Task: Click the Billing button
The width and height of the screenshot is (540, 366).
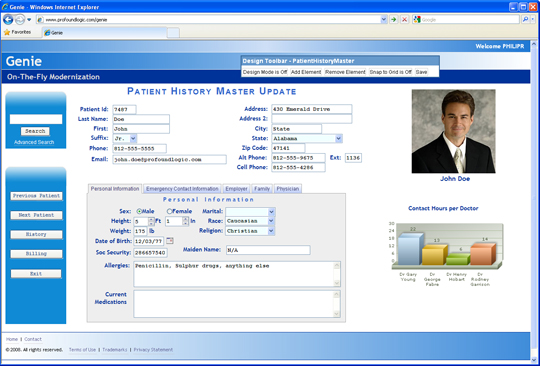Action: 36,254
